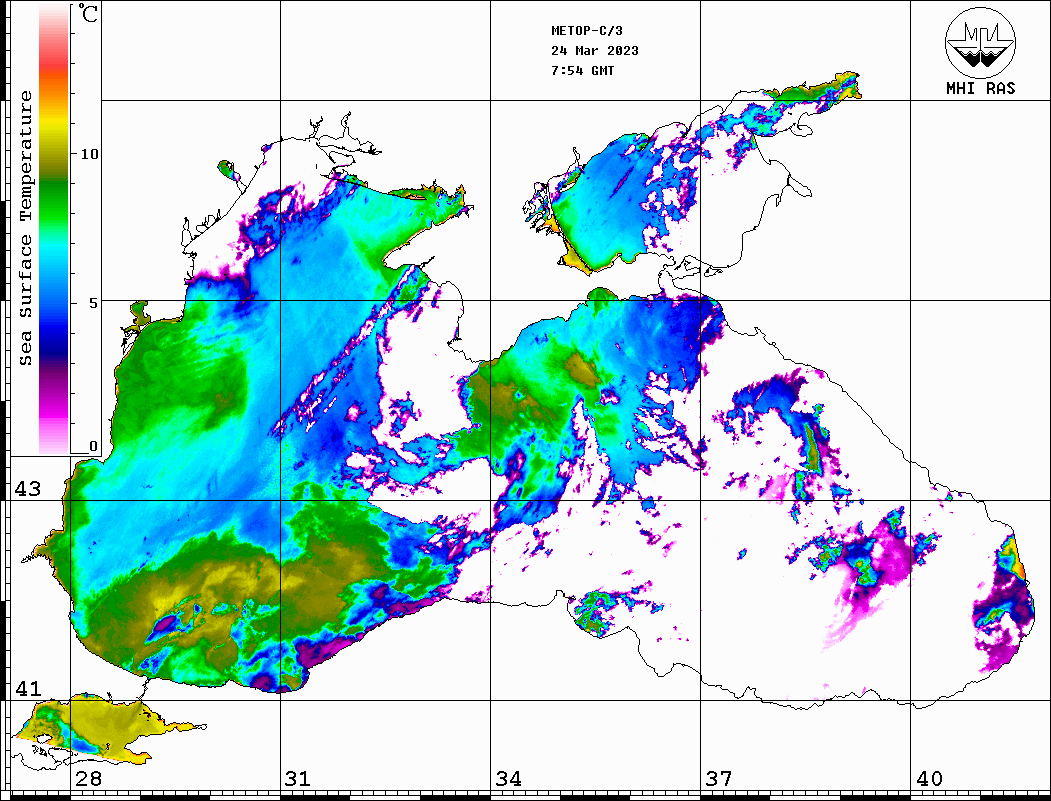Image resolution: width=1051 pixels, height=801 pixels.
Task: Click the °C unit label
Action: click(88, 13)
